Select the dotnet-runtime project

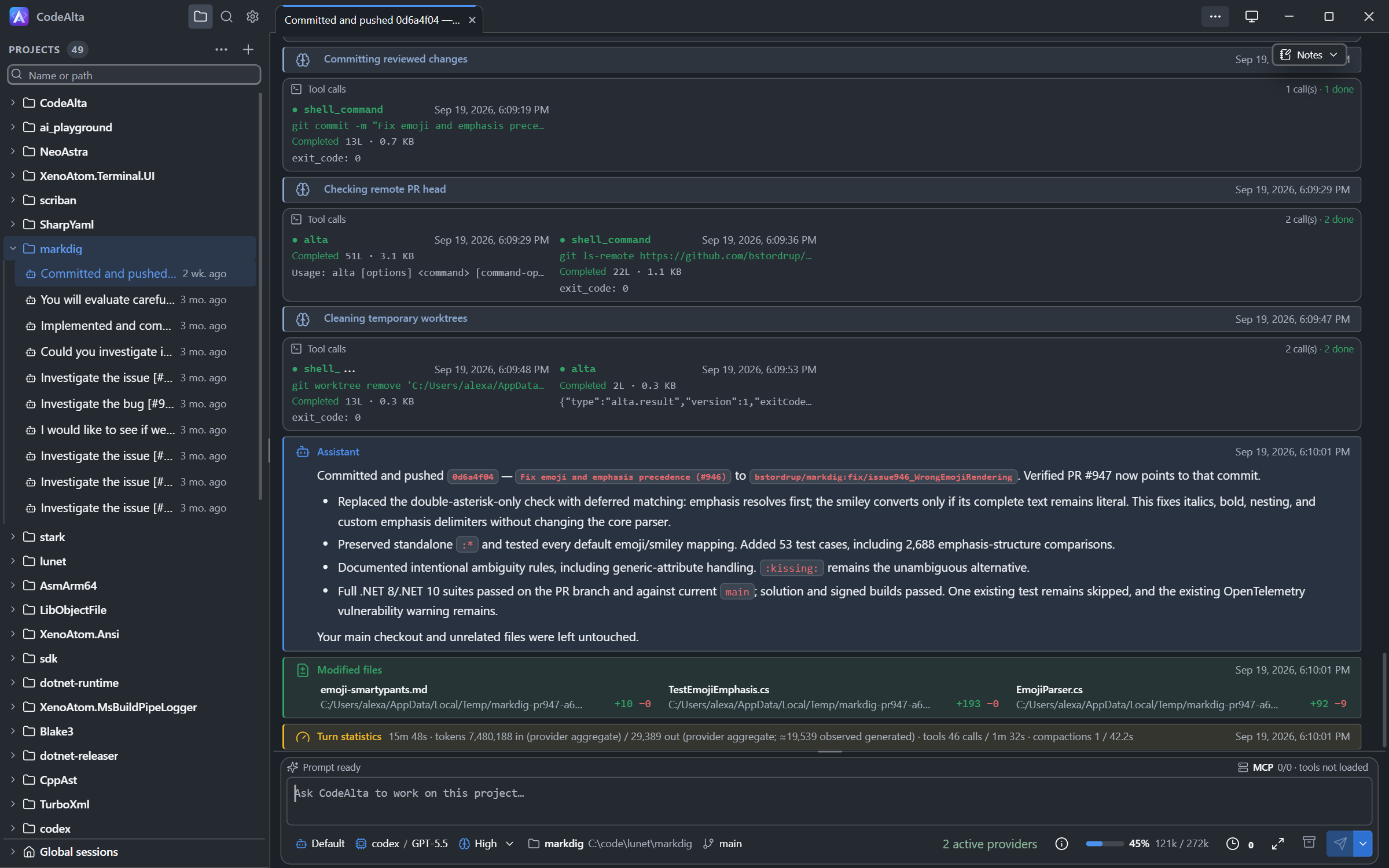pyautogui.click(x=131, y=683)
